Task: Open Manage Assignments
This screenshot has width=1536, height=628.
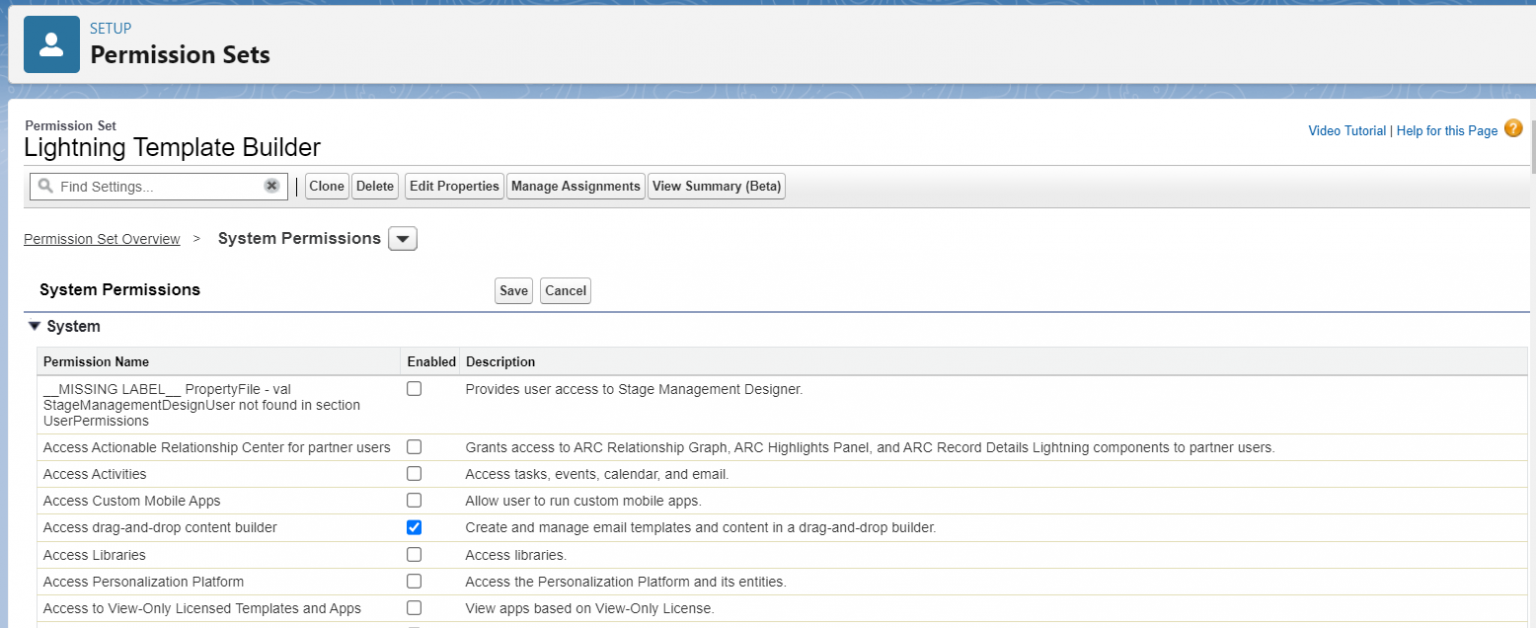Action: (575, 186)
